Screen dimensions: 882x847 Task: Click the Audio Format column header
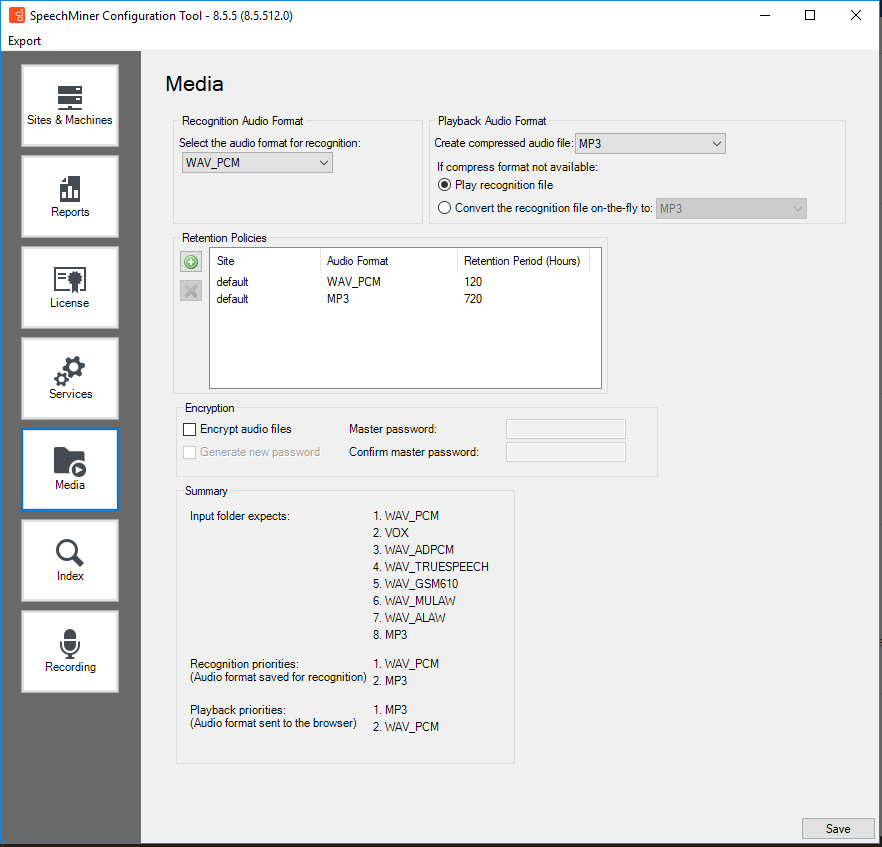pyautogui.click(x=388, y=261)
